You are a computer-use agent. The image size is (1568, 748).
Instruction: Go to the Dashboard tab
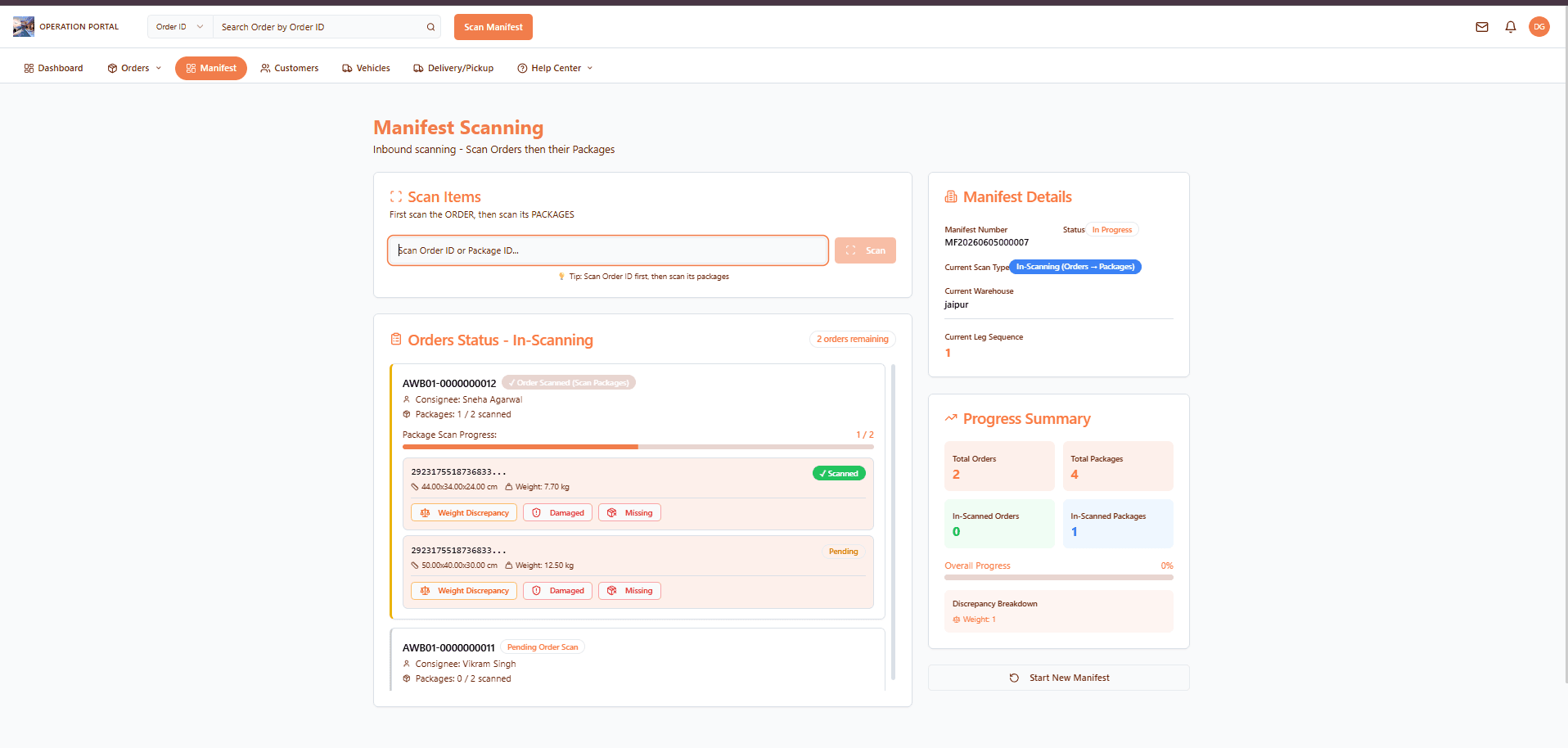coord(53,69)
